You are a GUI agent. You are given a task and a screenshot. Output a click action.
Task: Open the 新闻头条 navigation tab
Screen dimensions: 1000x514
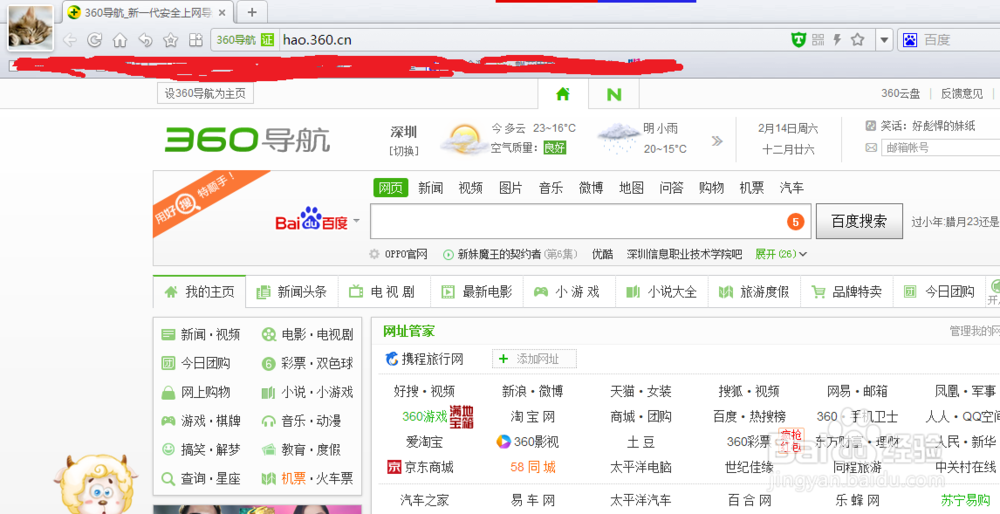click(292, 291)
